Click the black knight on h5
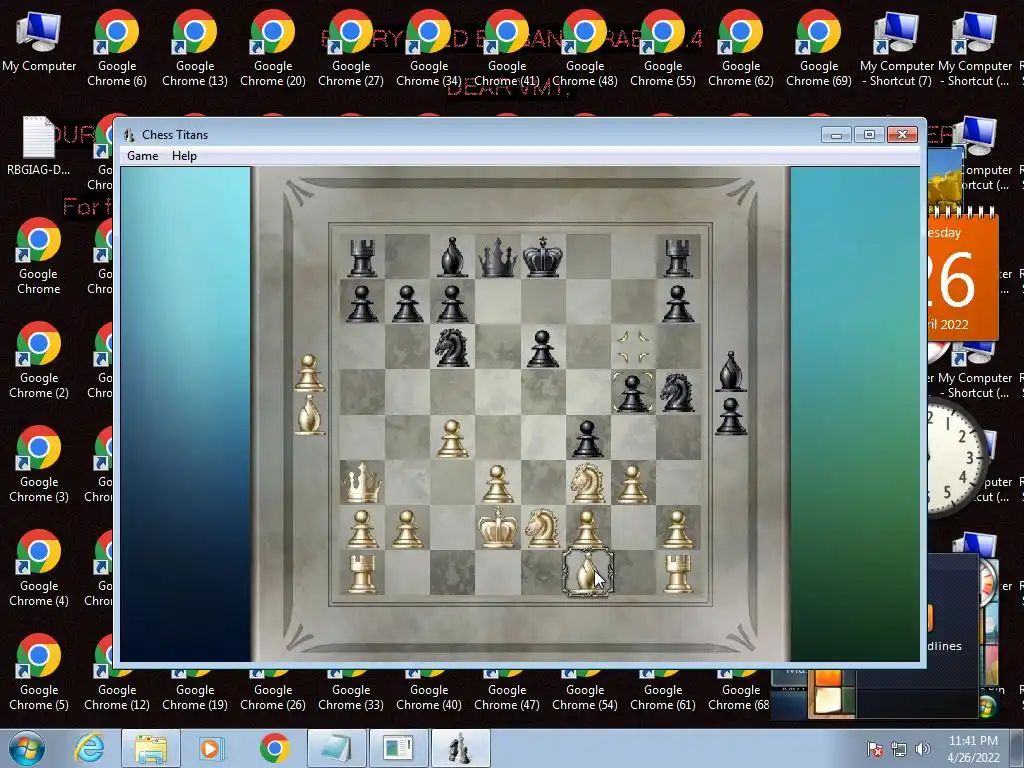Image resolution: width=1024 pixels, height=768 pixels. pos(678,392)
